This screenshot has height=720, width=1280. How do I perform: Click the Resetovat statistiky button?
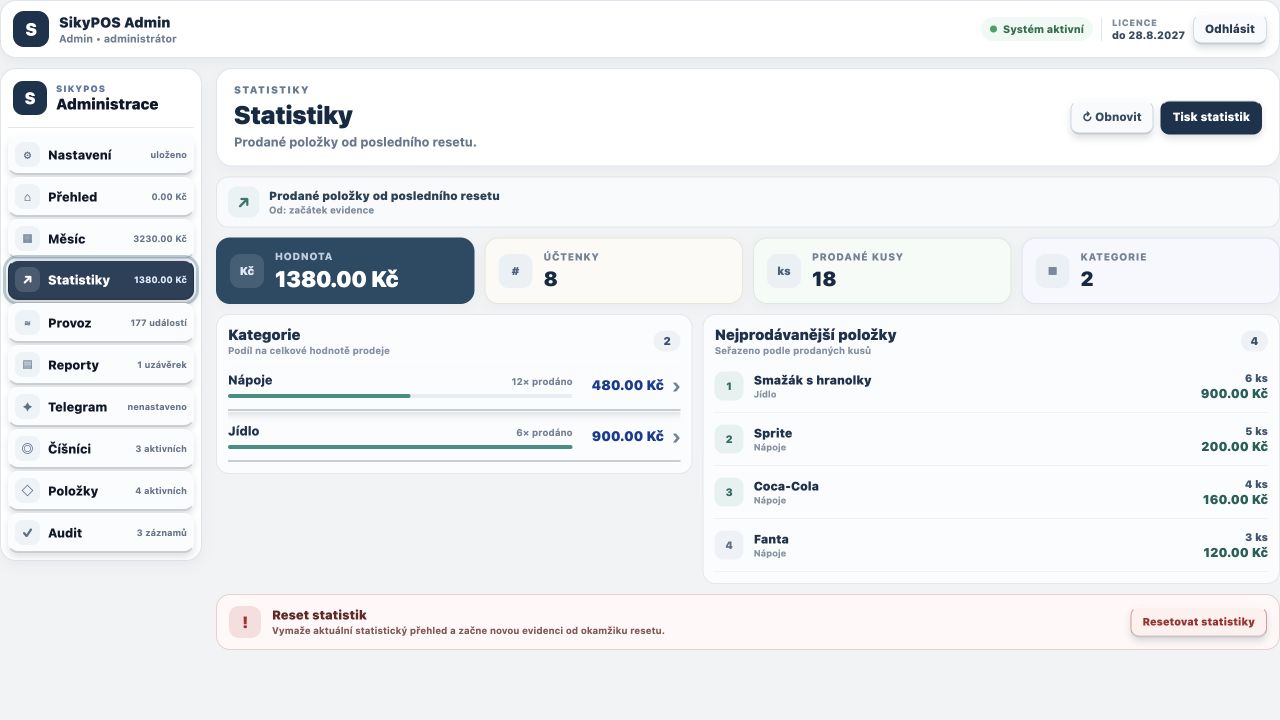pyautogui.click(x=1198, y=622)
